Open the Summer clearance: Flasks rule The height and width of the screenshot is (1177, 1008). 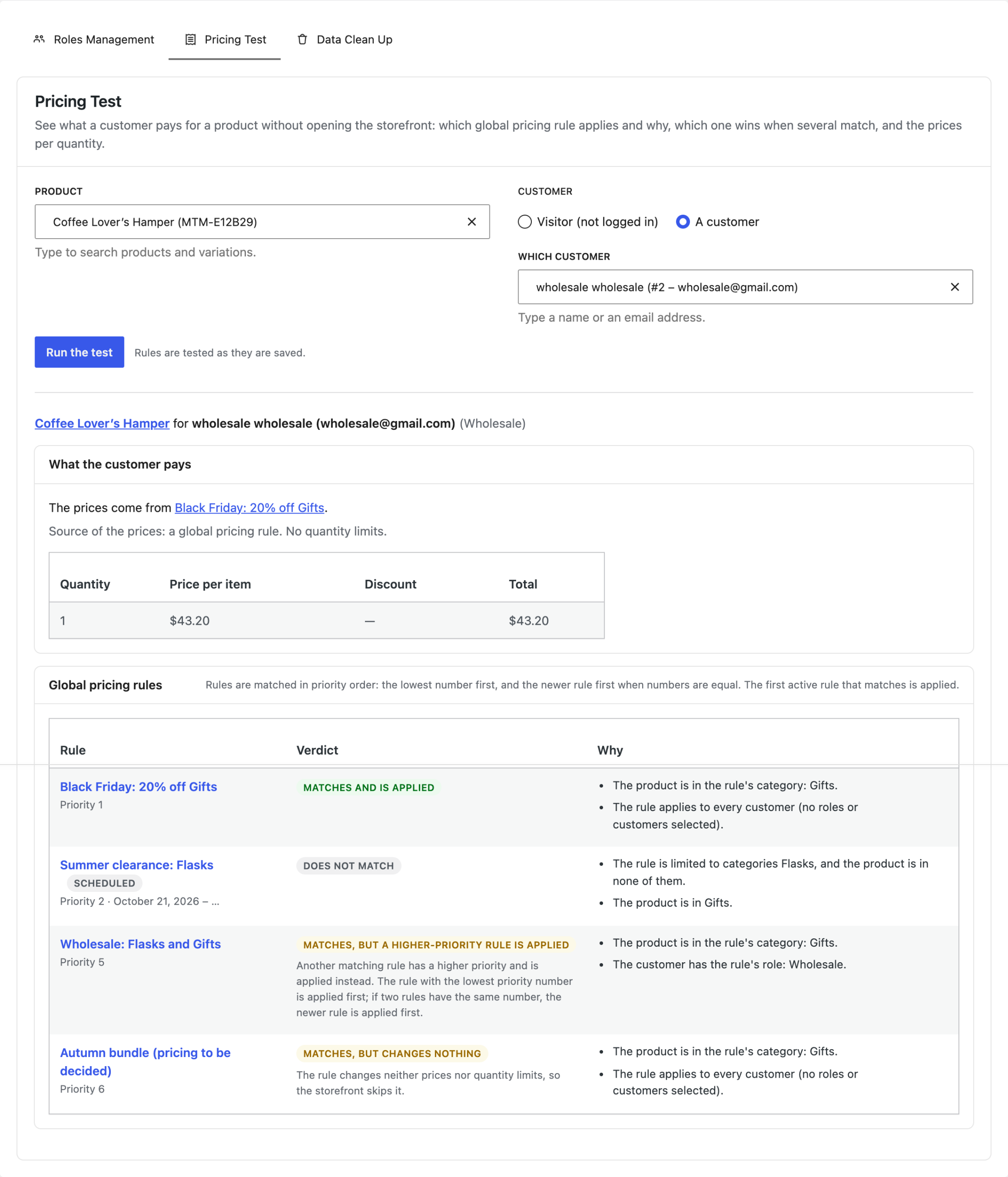[x=137, y=864]
